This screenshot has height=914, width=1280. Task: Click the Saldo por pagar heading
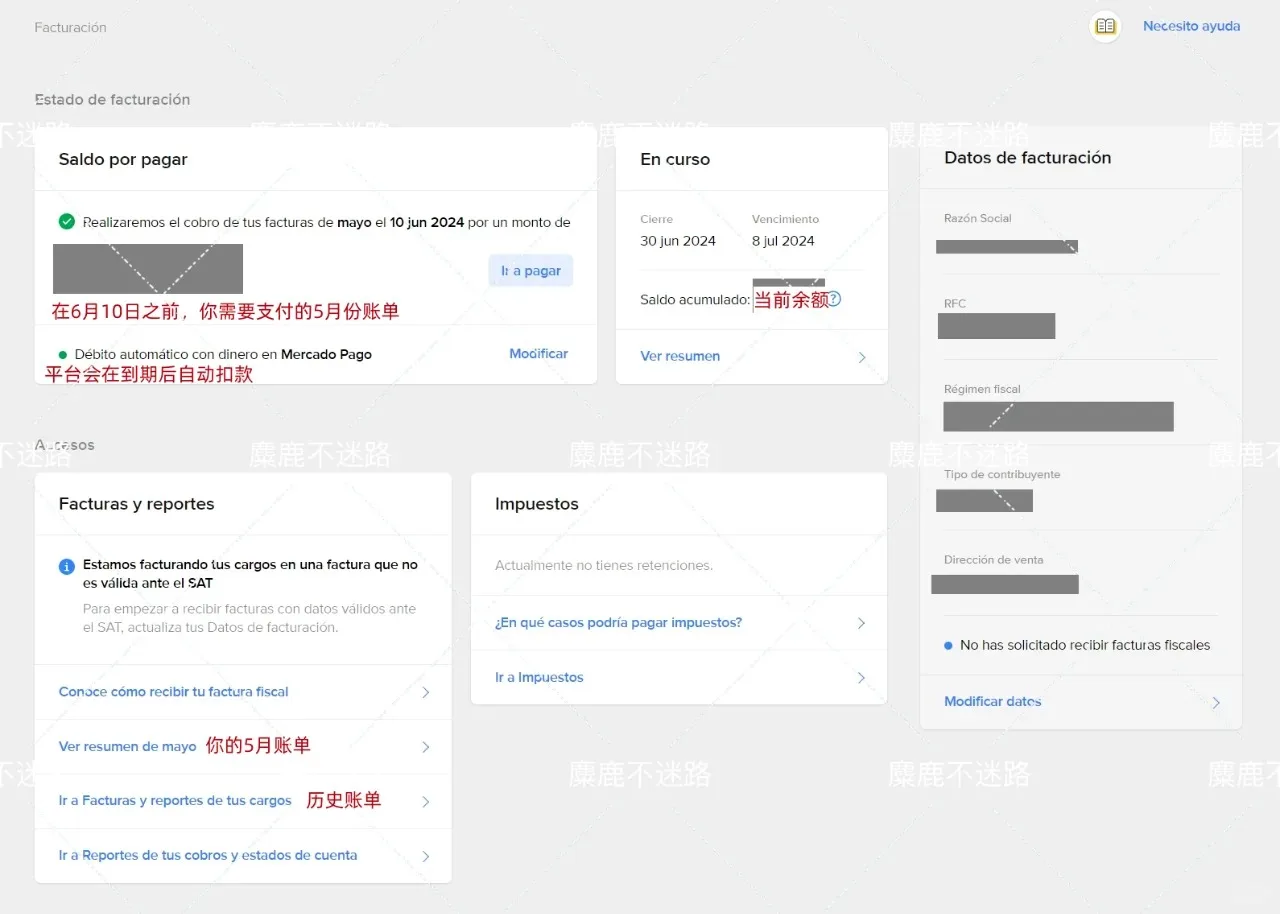tap(123, 159)
